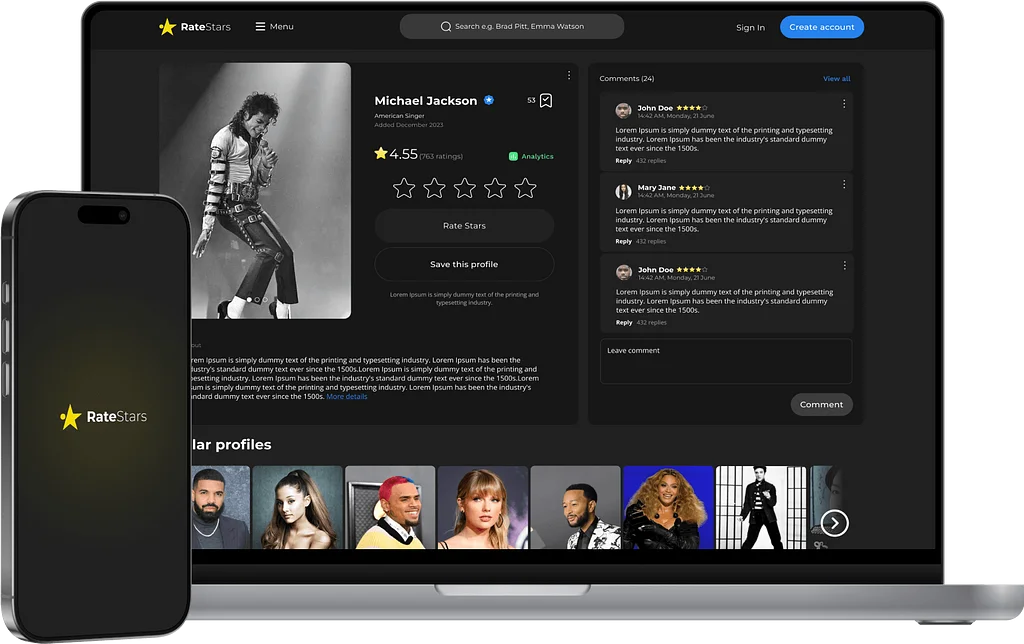Screen dimensions: 1024x644
Task: Click in the Leave comment text box
Action: [726, 361]
